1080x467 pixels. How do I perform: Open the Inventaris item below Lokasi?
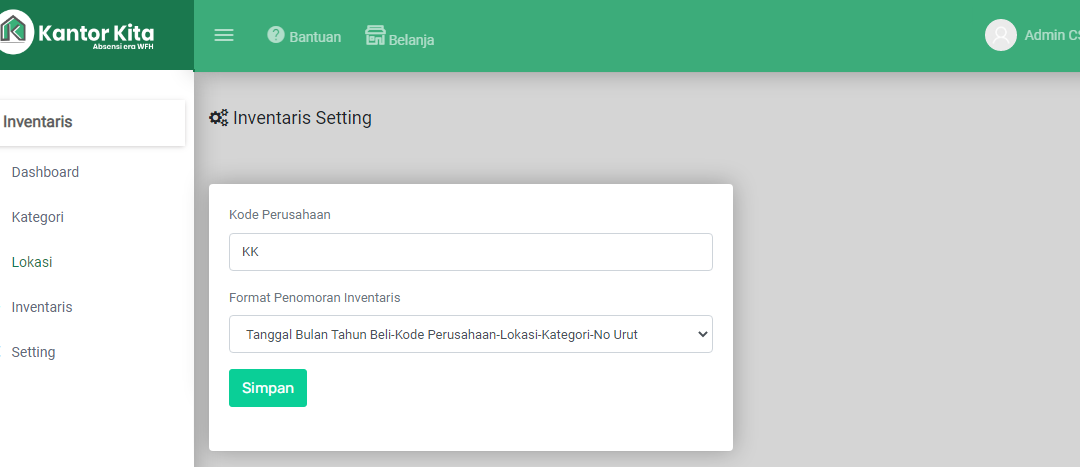pos(42,307)
